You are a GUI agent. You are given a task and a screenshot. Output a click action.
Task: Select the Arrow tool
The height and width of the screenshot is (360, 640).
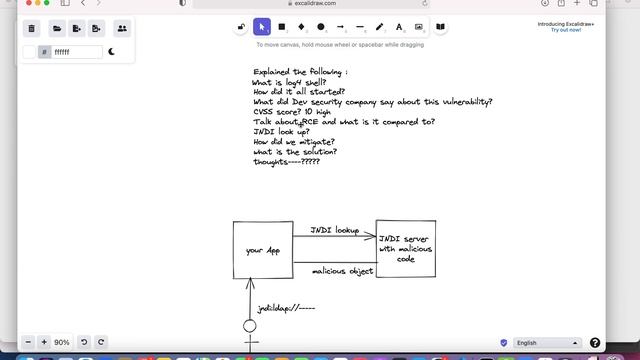(340, 27)
